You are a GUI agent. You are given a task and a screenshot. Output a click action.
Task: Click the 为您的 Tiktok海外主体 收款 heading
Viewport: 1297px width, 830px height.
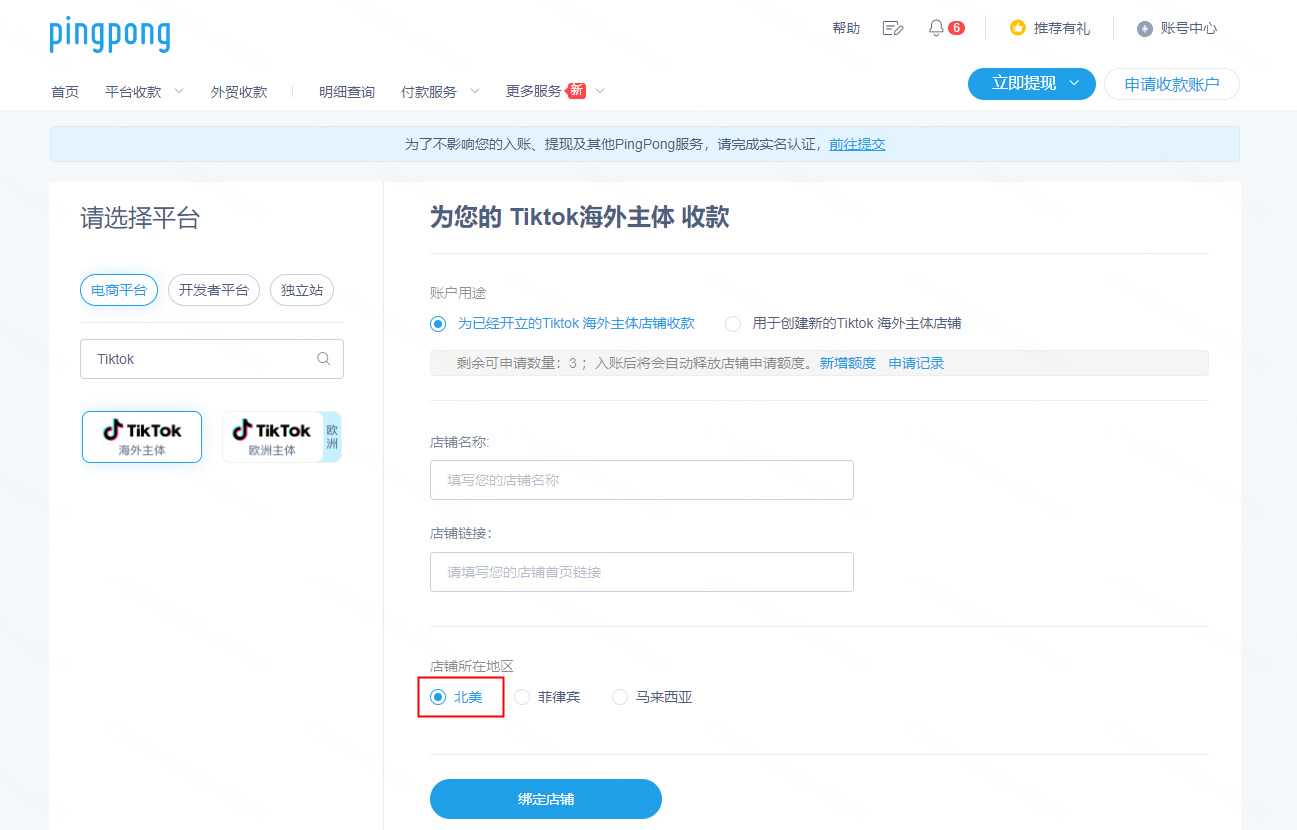[580, 217]
